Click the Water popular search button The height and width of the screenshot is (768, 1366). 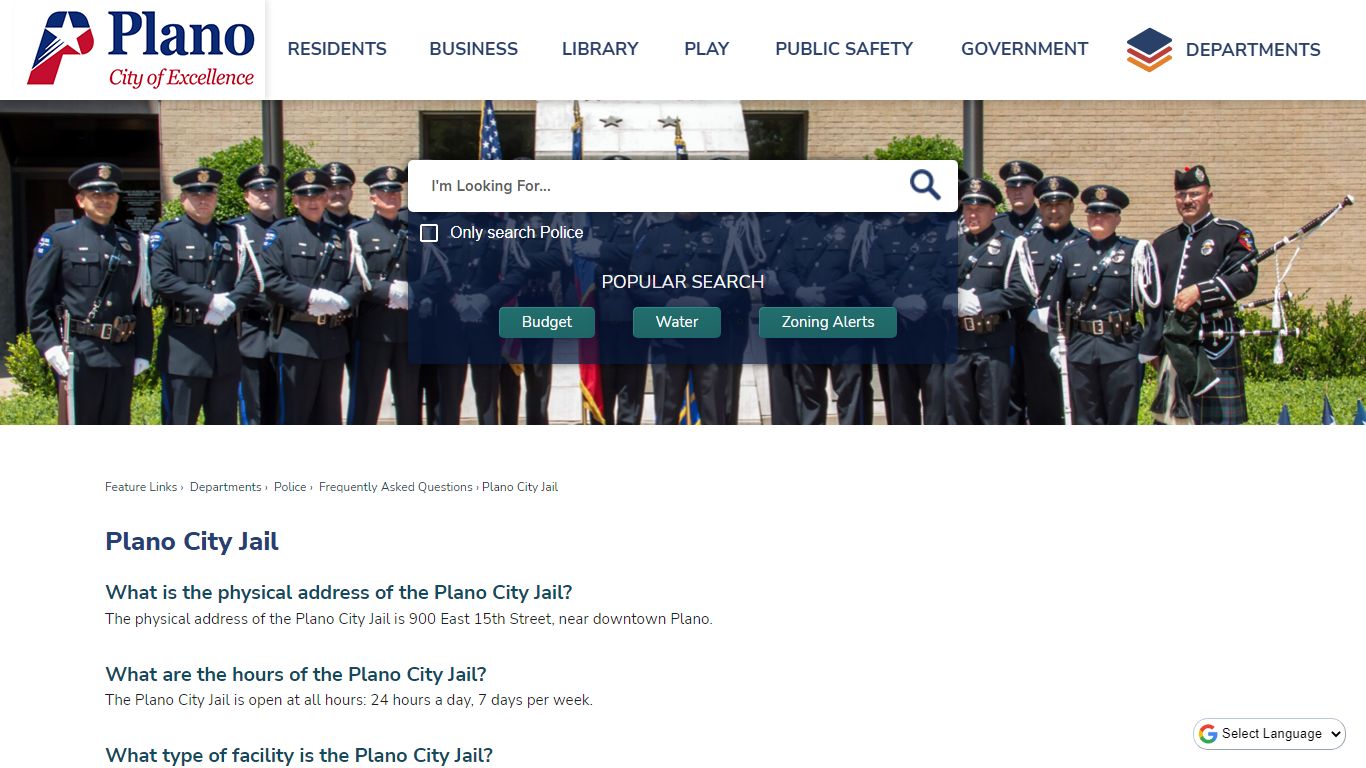click(x=677, y=322)
